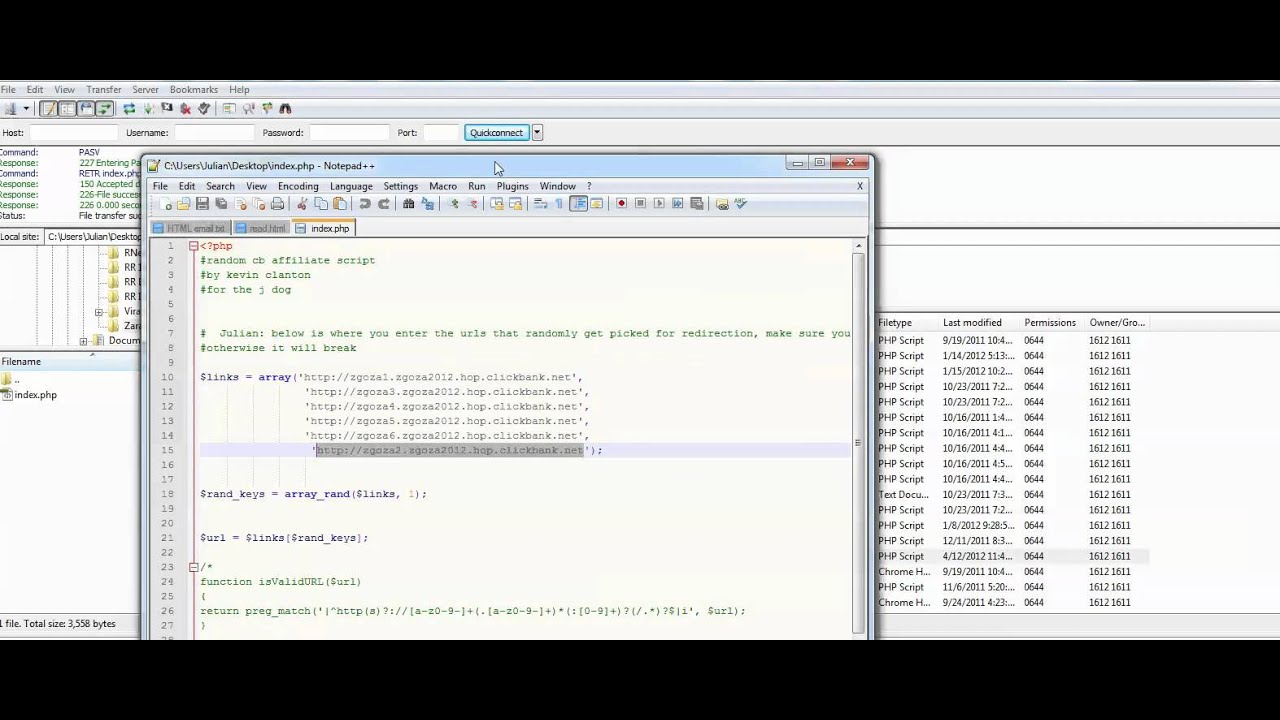
Task: Toggle FileZilla local directory tree display
Action: 68,108
